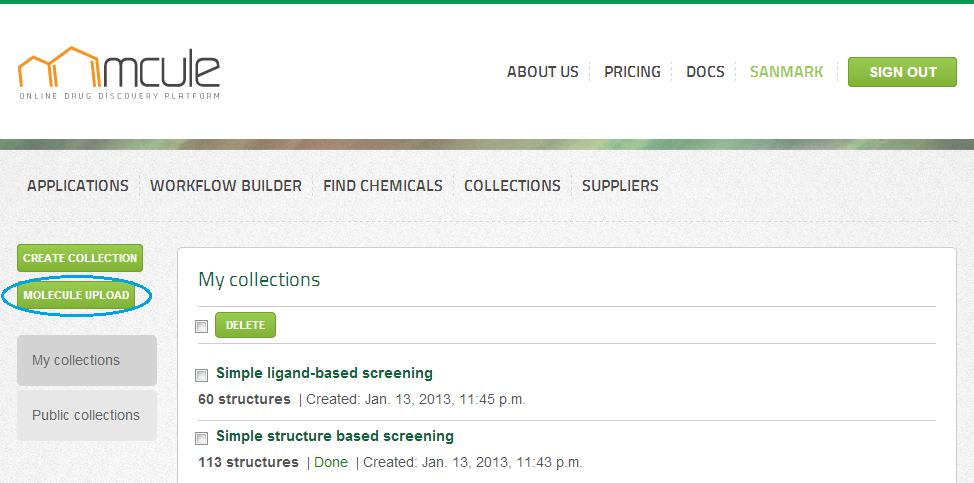Open the Applications menu
The width and height of the screenshot is (974, 483).
pos(78,186)
